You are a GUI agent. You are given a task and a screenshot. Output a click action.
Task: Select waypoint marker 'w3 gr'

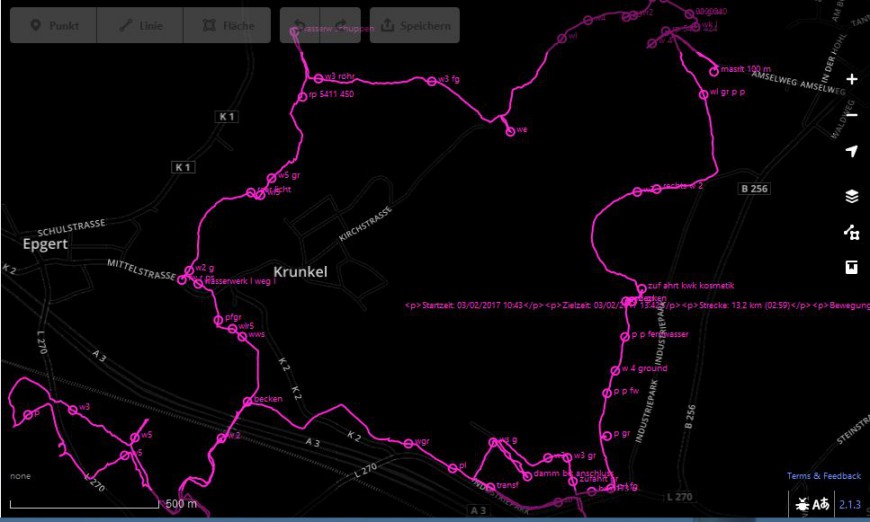tap(567, 457)
